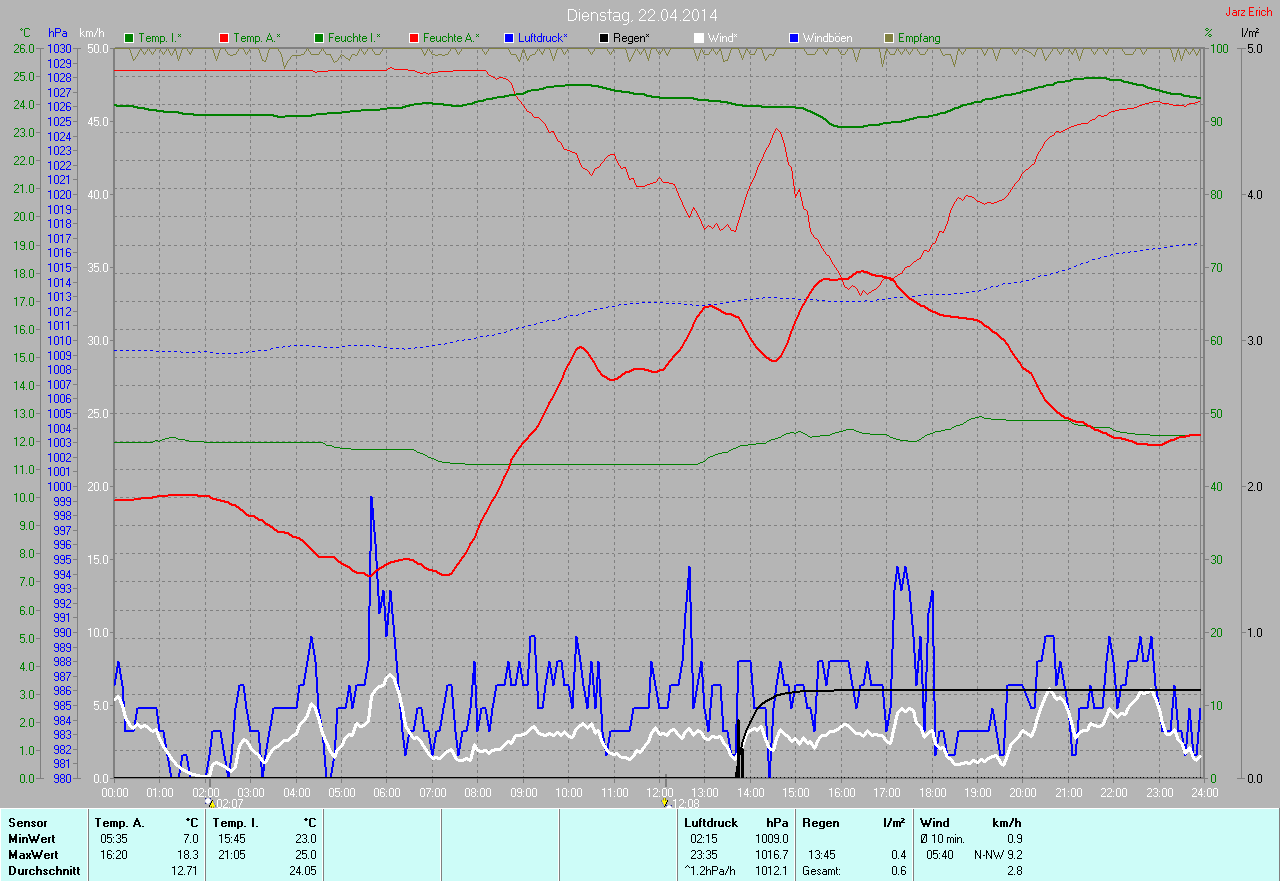Click the white Wind legend square
The image size is (1280, 881).
[699, 38]
